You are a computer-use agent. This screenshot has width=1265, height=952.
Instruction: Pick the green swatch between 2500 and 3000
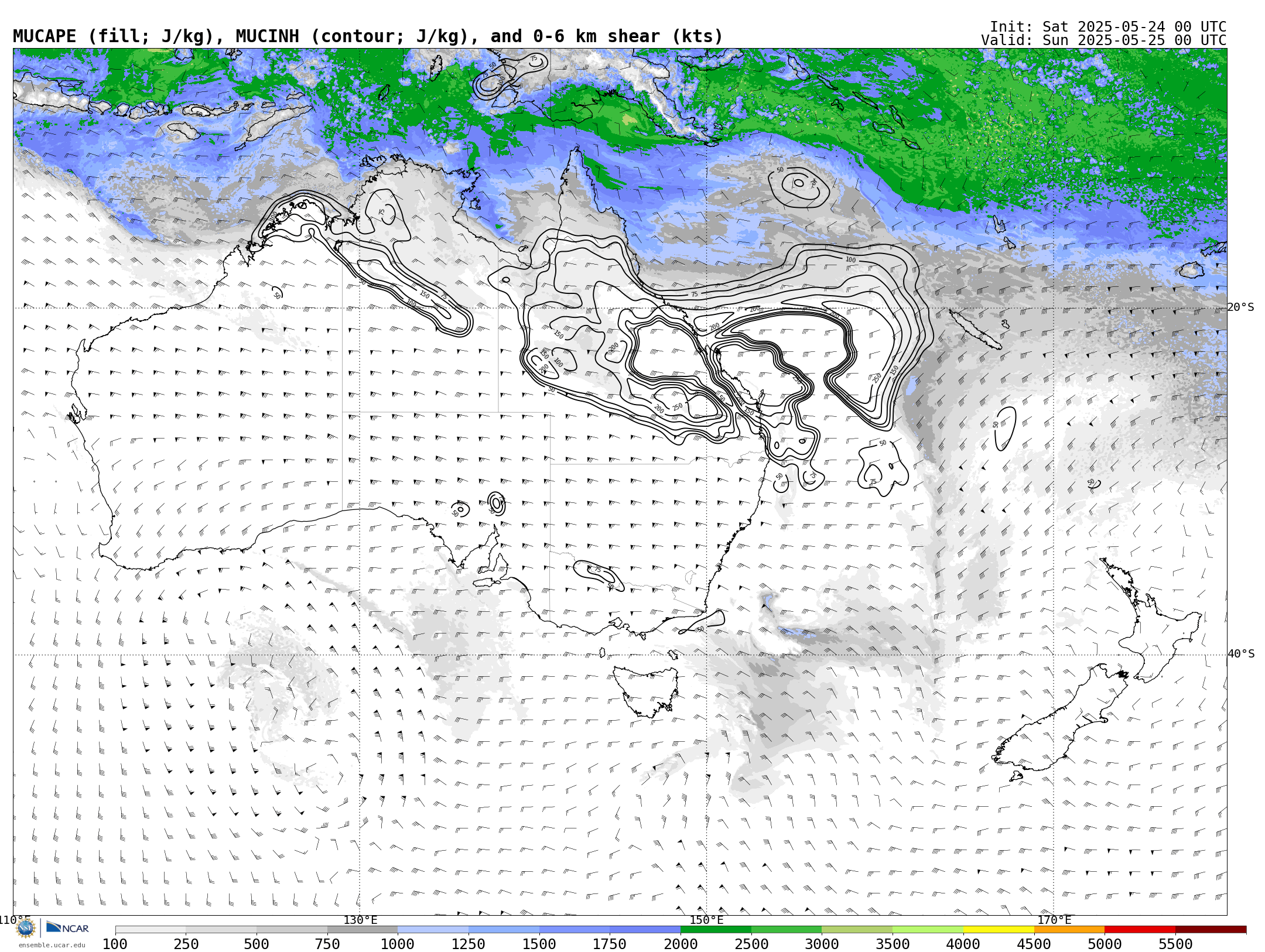tap(787, 930)
